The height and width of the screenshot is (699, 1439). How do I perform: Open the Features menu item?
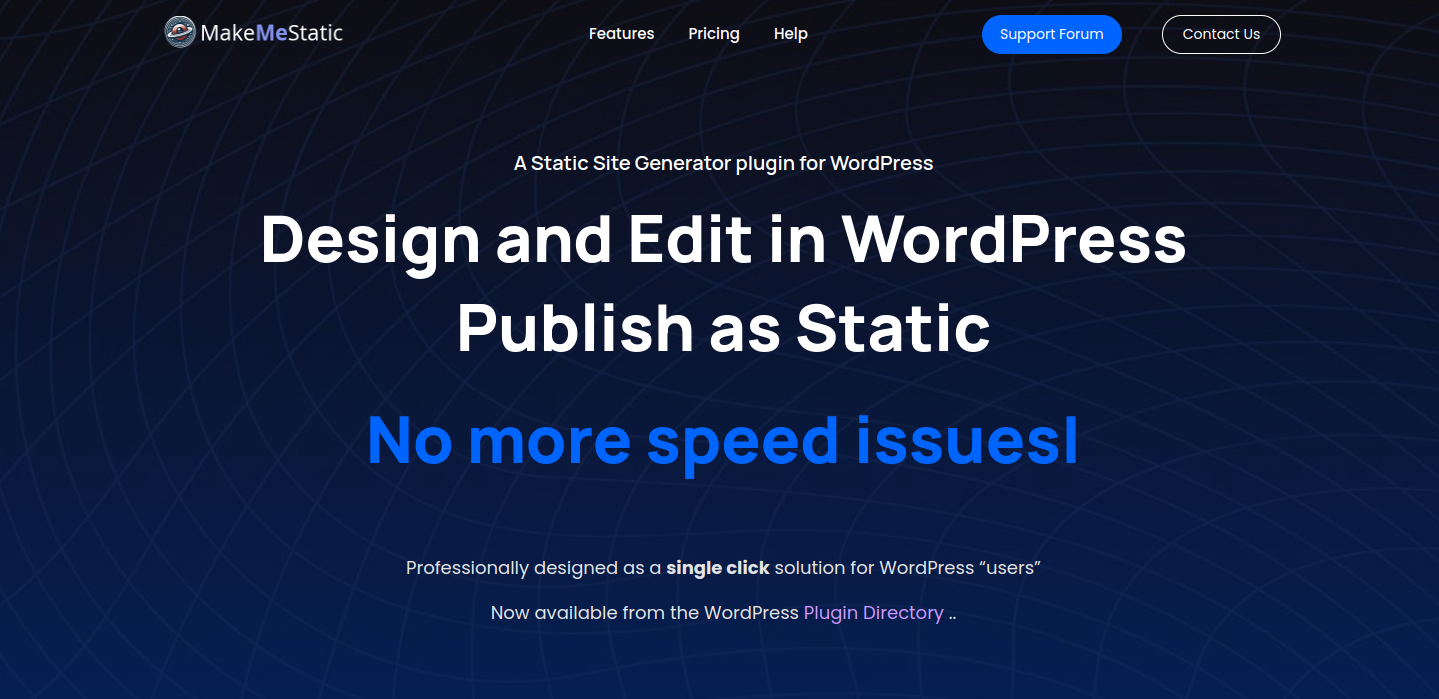pyautogui.click(x=621, y=34)
